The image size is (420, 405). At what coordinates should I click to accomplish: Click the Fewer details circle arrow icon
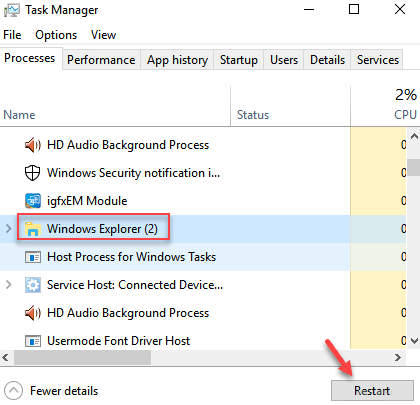coord(14,390)
